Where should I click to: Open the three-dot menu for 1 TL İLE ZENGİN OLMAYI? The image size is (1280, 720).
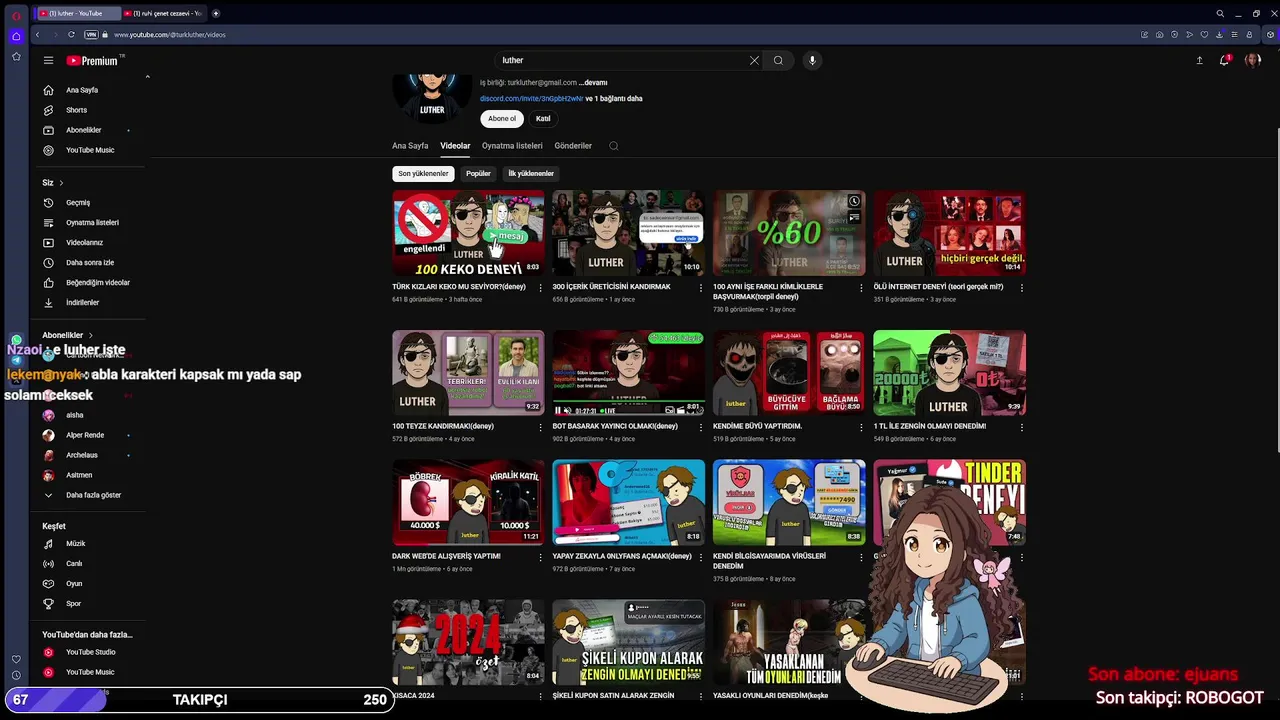click(1021, 427)
